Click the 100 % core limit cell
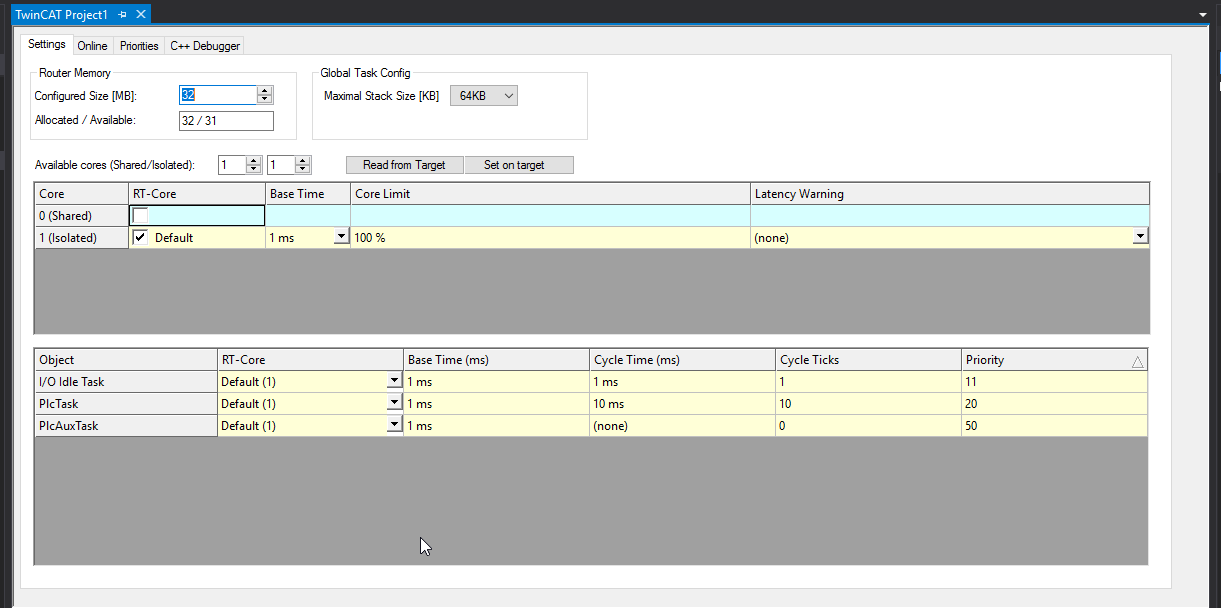 click(550, 238)
